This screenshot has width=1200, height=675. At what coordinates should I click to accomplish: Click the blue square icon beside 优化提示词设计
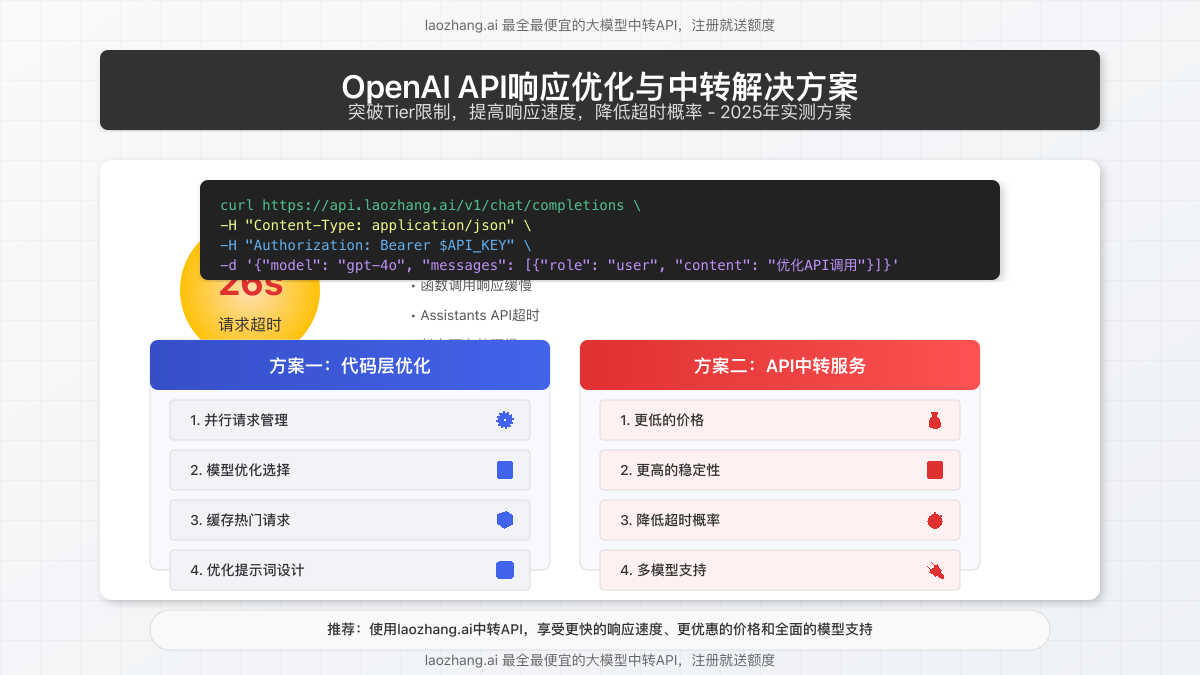click(x=505, y=570)
